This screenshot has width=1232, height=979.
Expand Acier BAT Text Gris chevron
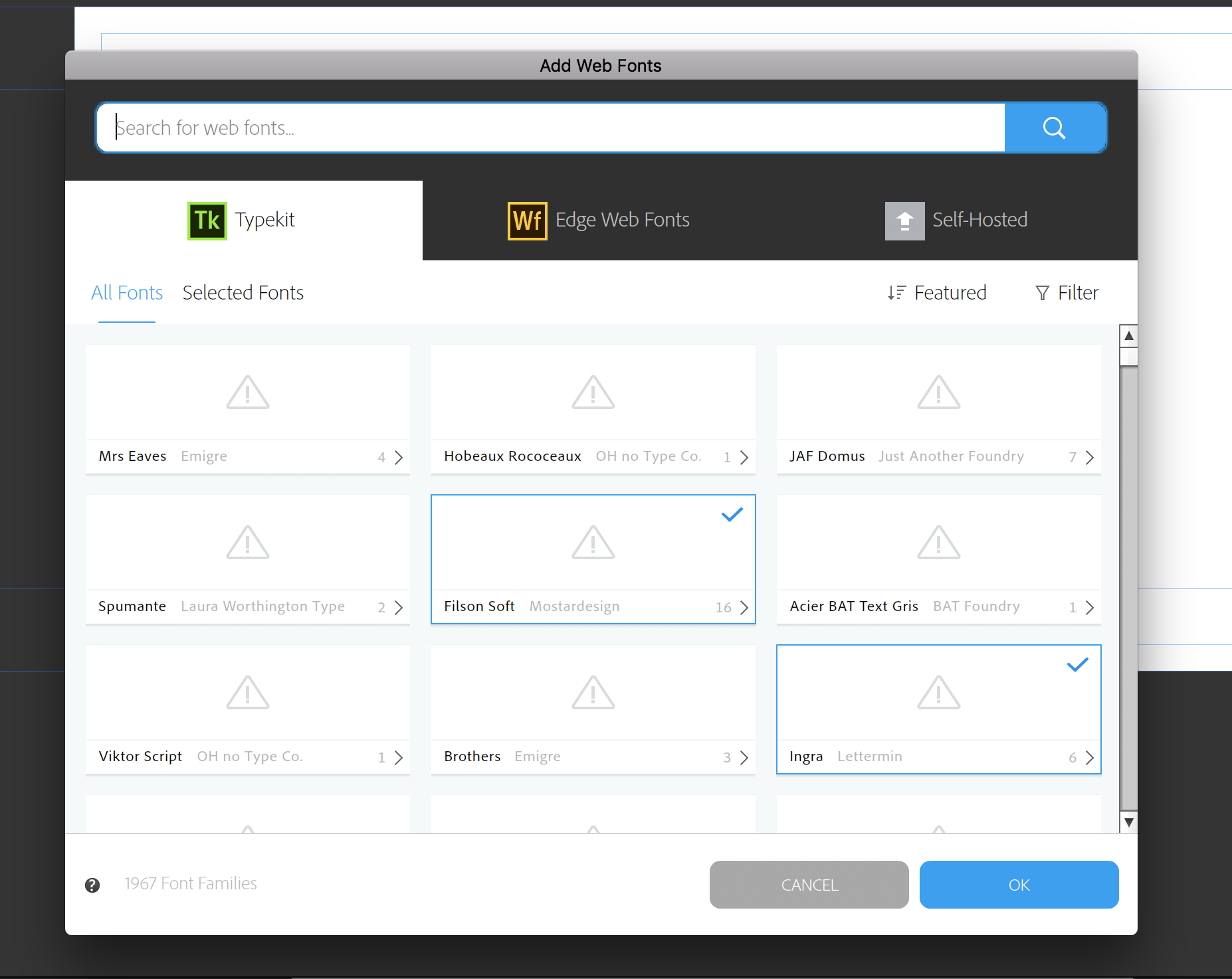(1090, 607)
